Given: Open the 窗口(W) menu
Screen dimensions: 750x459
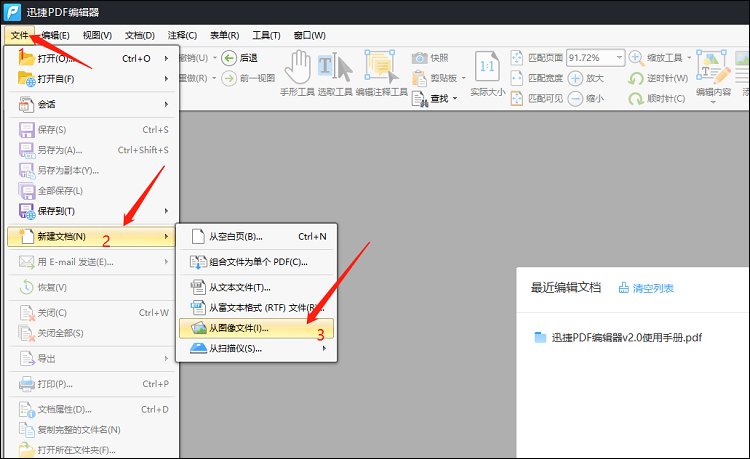Looking at the screenshot, I should (309, 35).
